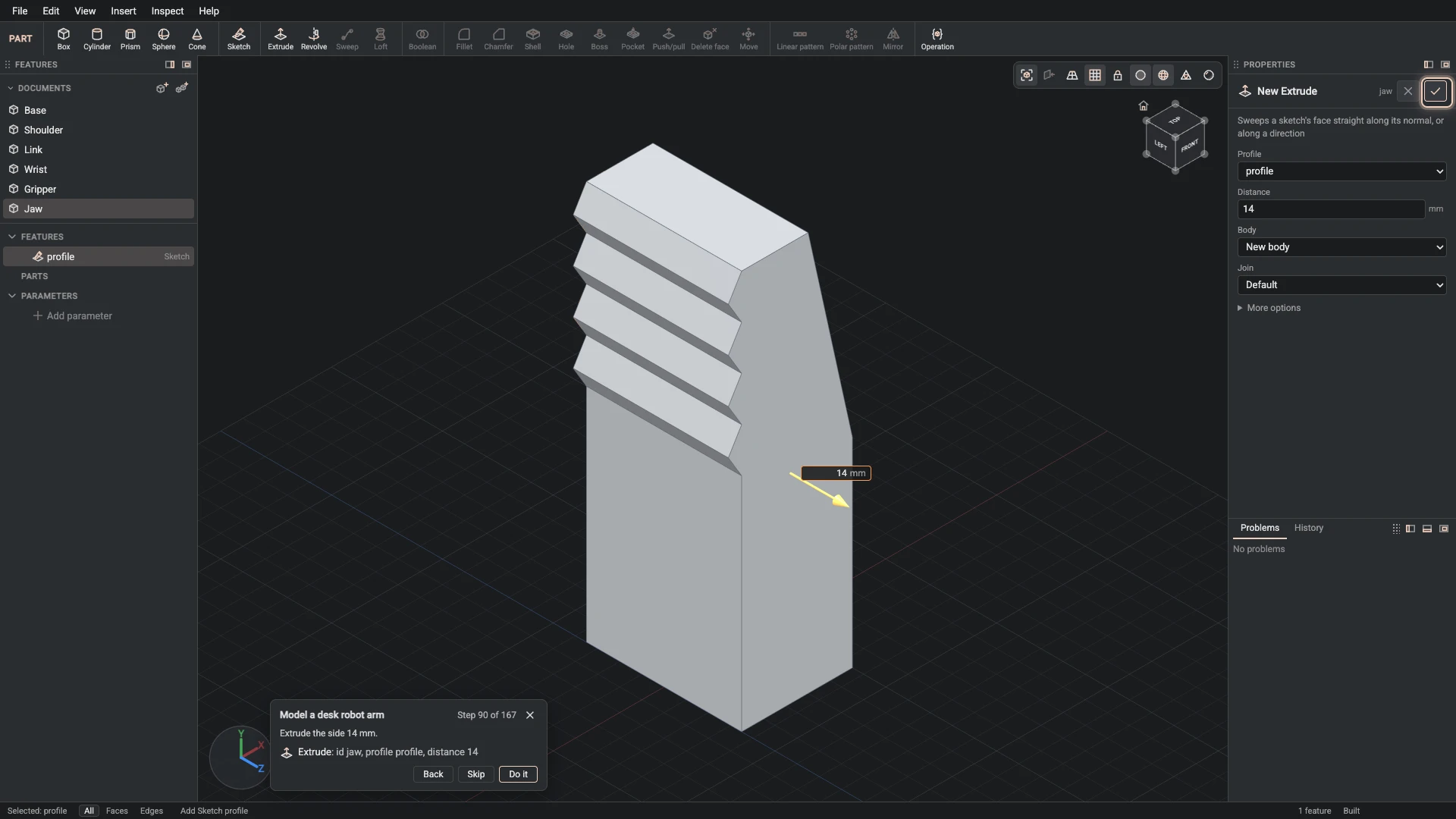Select the Prism primitive tool

pos(130,39)
